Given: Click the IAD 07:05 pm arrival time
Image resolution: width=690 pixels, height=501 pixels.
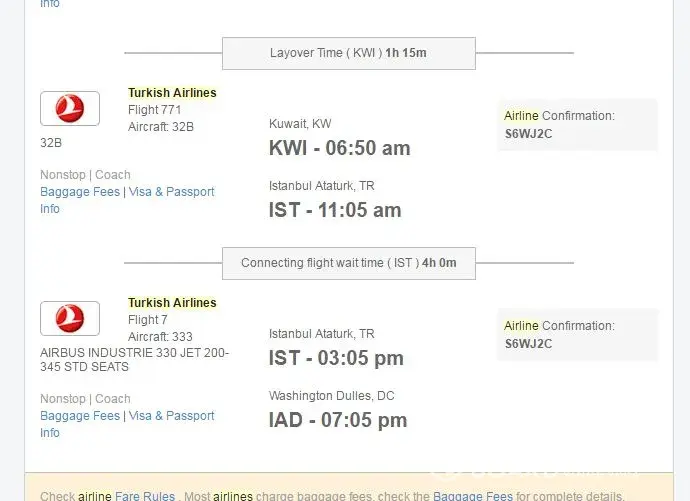Looking at the screenshot, I should tap(338, 420).
